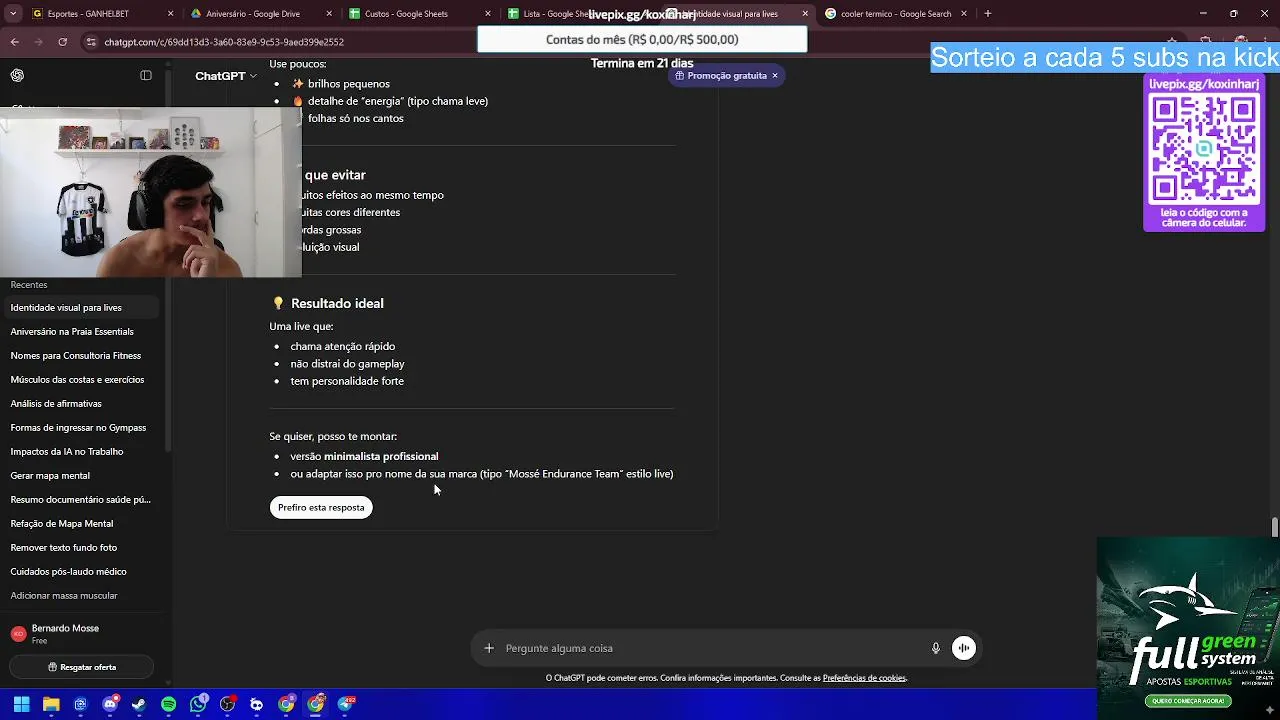
Task: Reload the ChatGPT page
Action: [63, 42]
